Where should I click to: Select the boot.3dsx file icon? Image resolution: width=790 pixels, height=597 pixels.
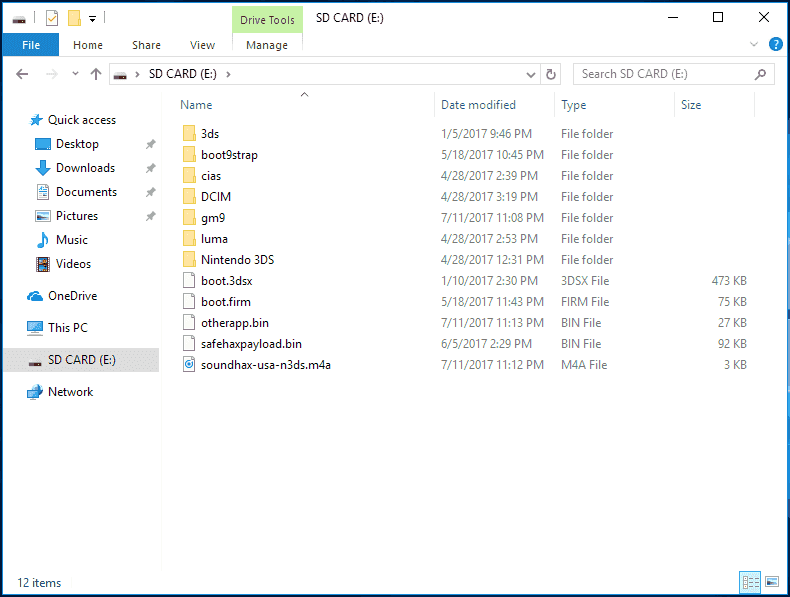pos(189,281)
